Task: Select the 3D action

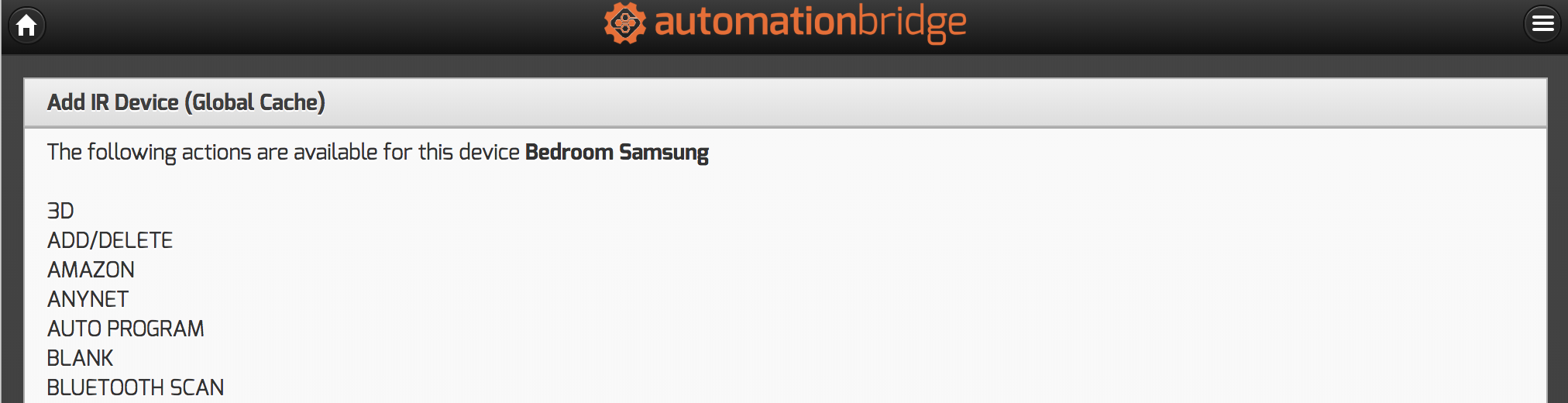Action: pyautogui.click(x=60, y=211)
